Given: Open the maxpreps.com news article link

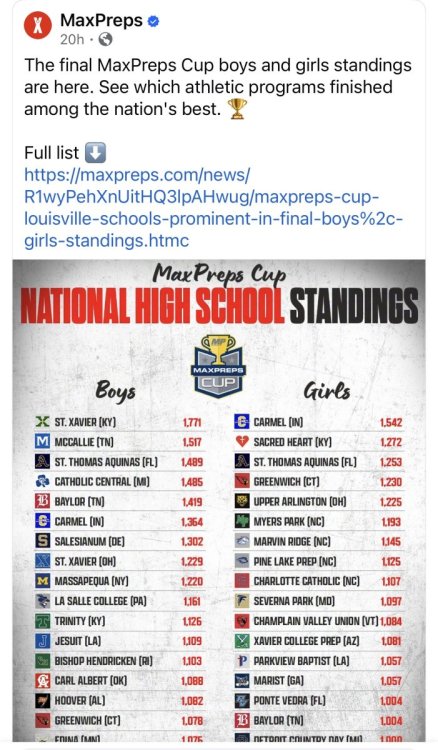Looking at the screenshot, I should [213, 208].
